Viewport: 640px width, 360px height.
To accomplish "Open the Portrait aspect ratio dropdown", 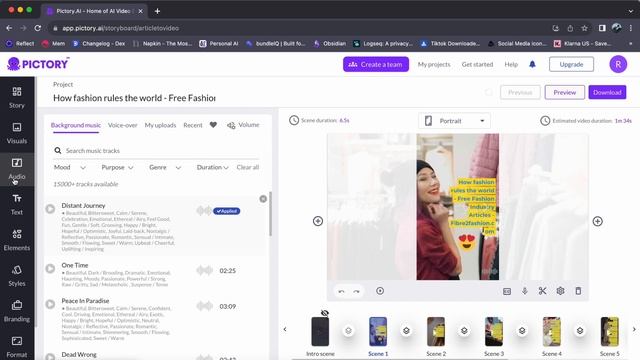I will pyautogui.click(x=454, y=121).
